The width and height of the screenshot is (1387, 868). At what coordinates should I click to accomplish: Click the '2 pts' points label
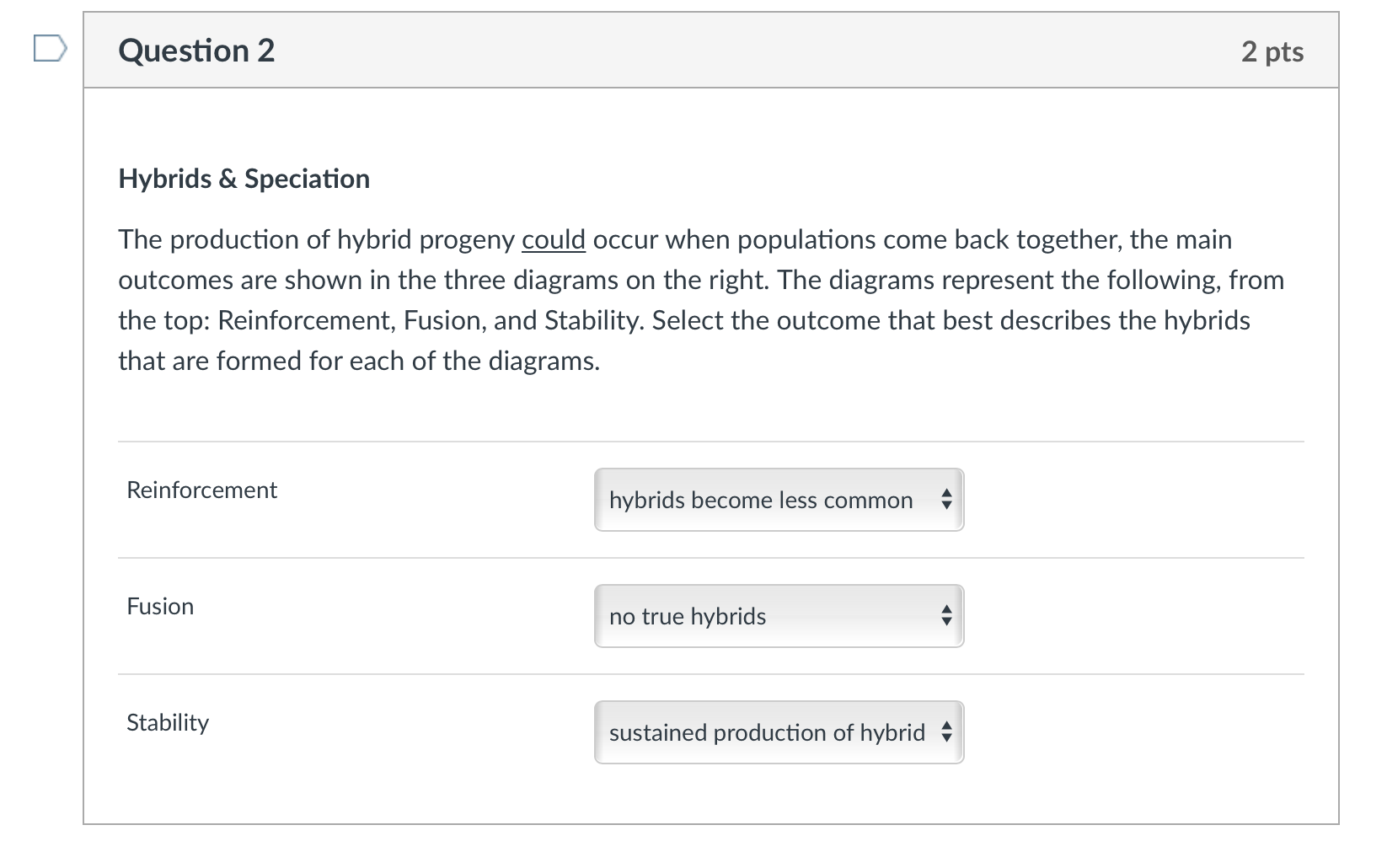pyautogui.click(x=1272, y=51)
